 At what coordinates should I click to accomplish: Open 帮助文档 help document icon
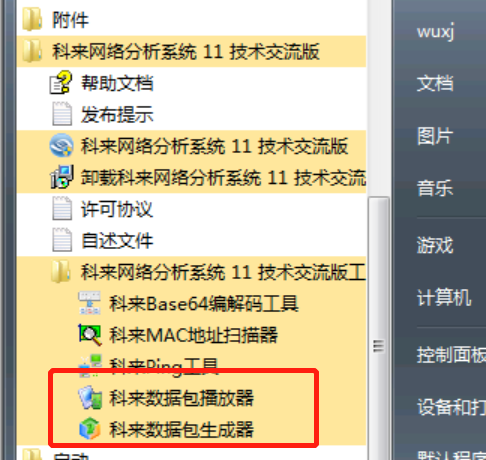[x=60, y=82]
